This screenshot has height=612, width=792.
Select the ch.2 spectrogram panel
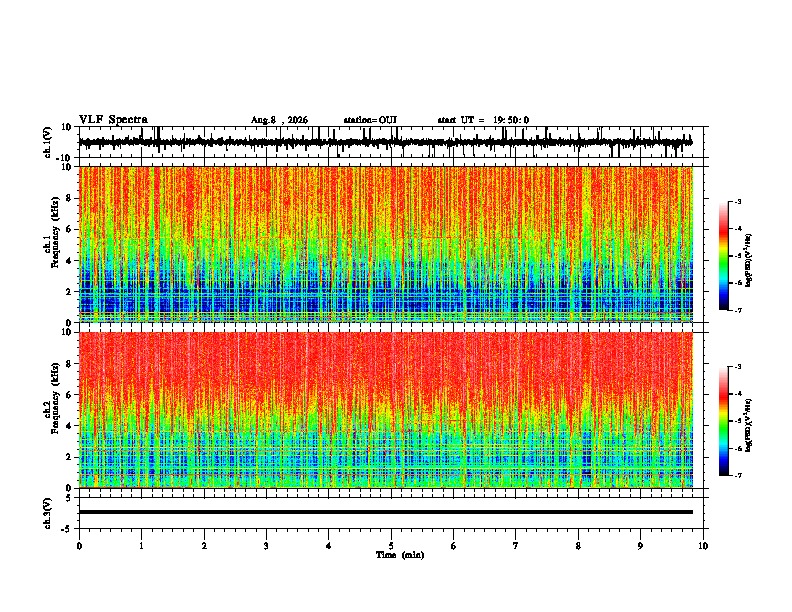393,410
